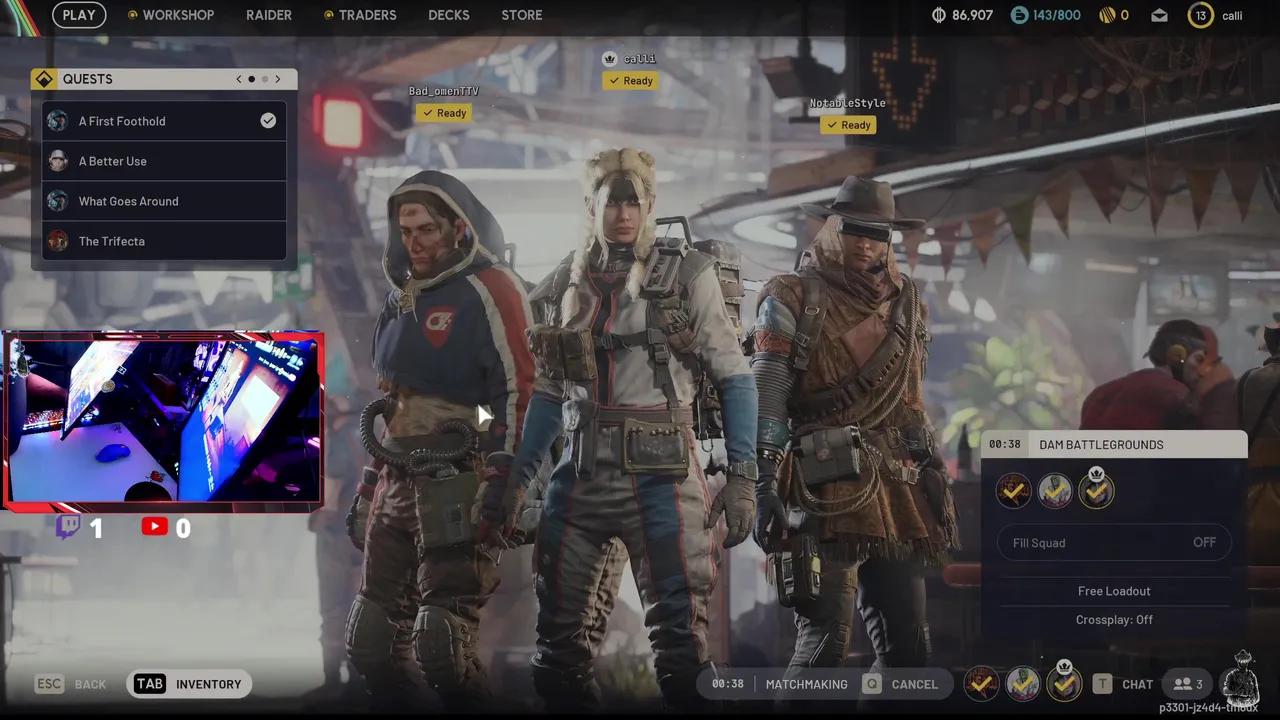Click right chevron on the Quests panel
The width and height of the screenshot is (1280, 720).
click(x=278, y=78)
